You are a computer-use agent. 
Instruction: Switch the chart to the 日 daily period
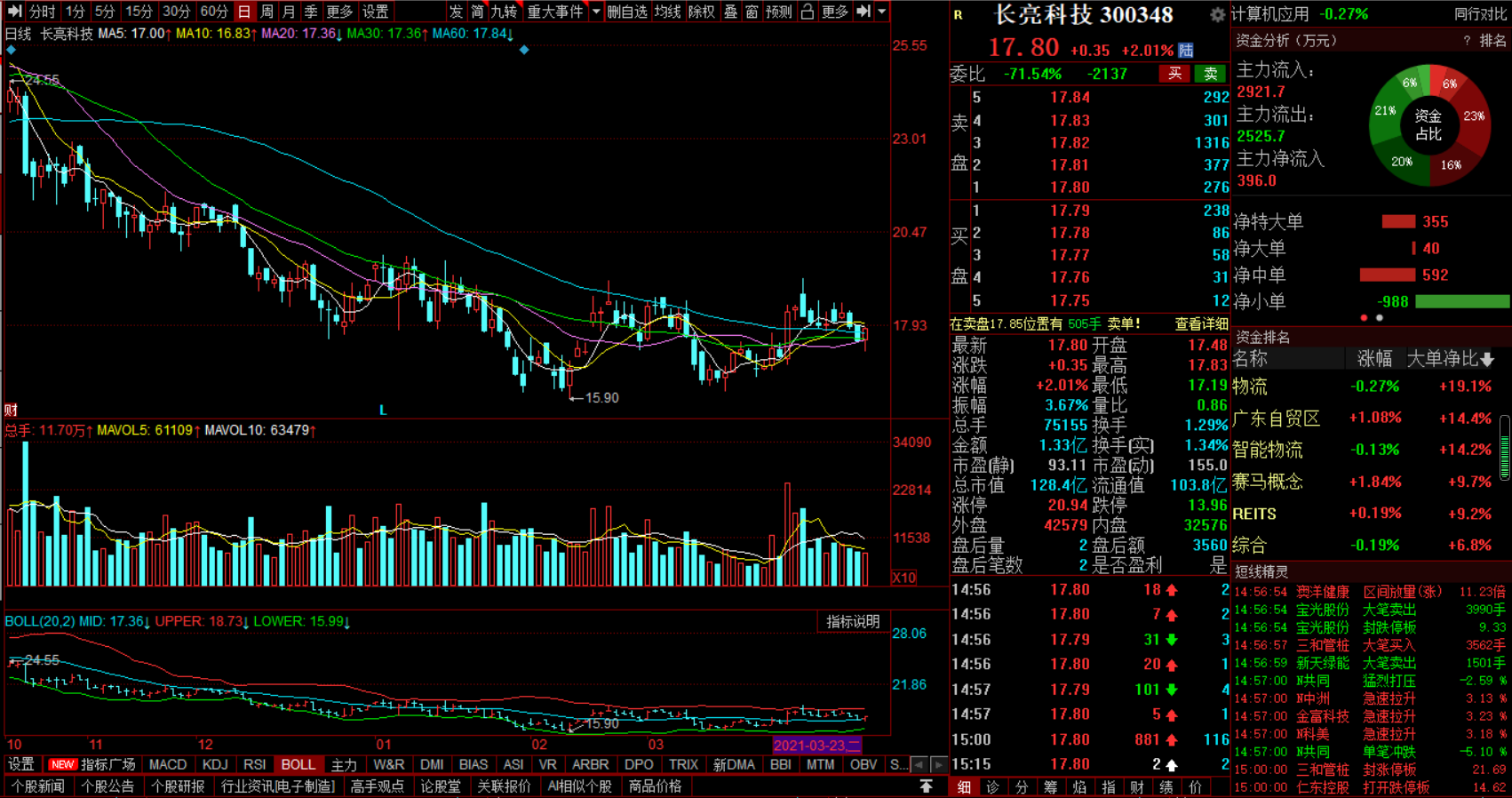[244, 12]
